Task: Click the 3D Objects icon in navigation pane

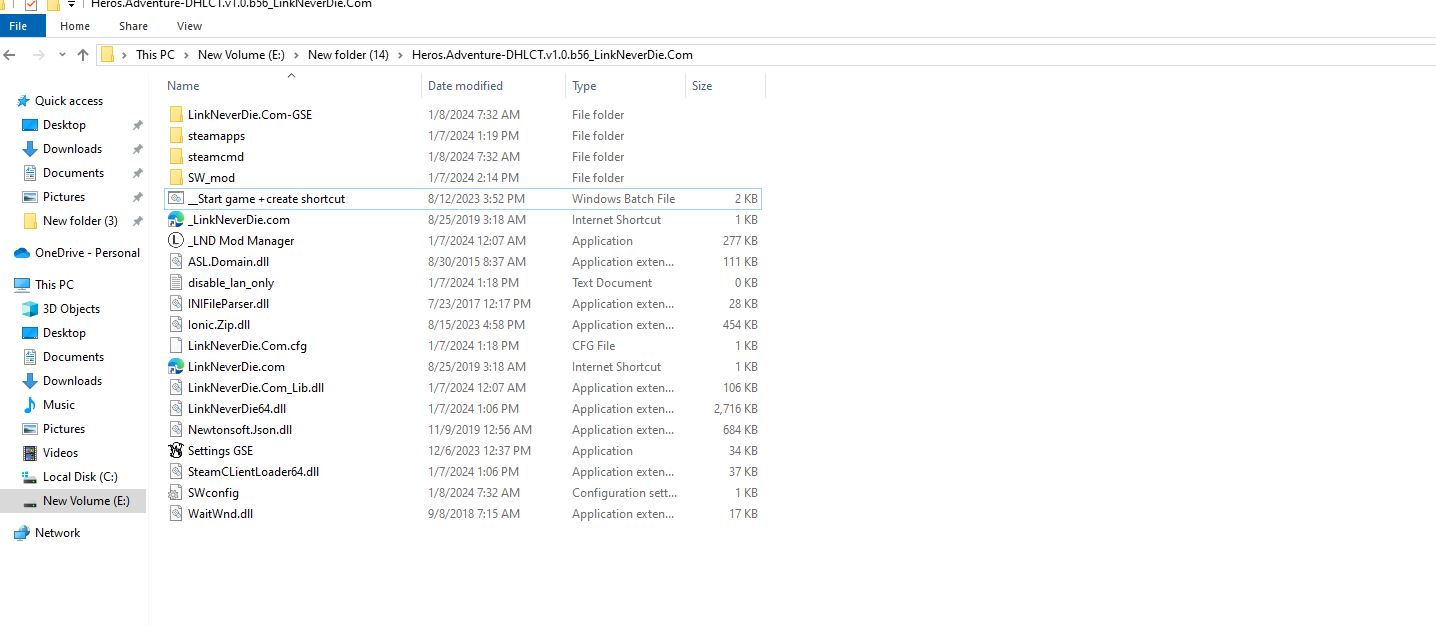Action: (29, 309)
